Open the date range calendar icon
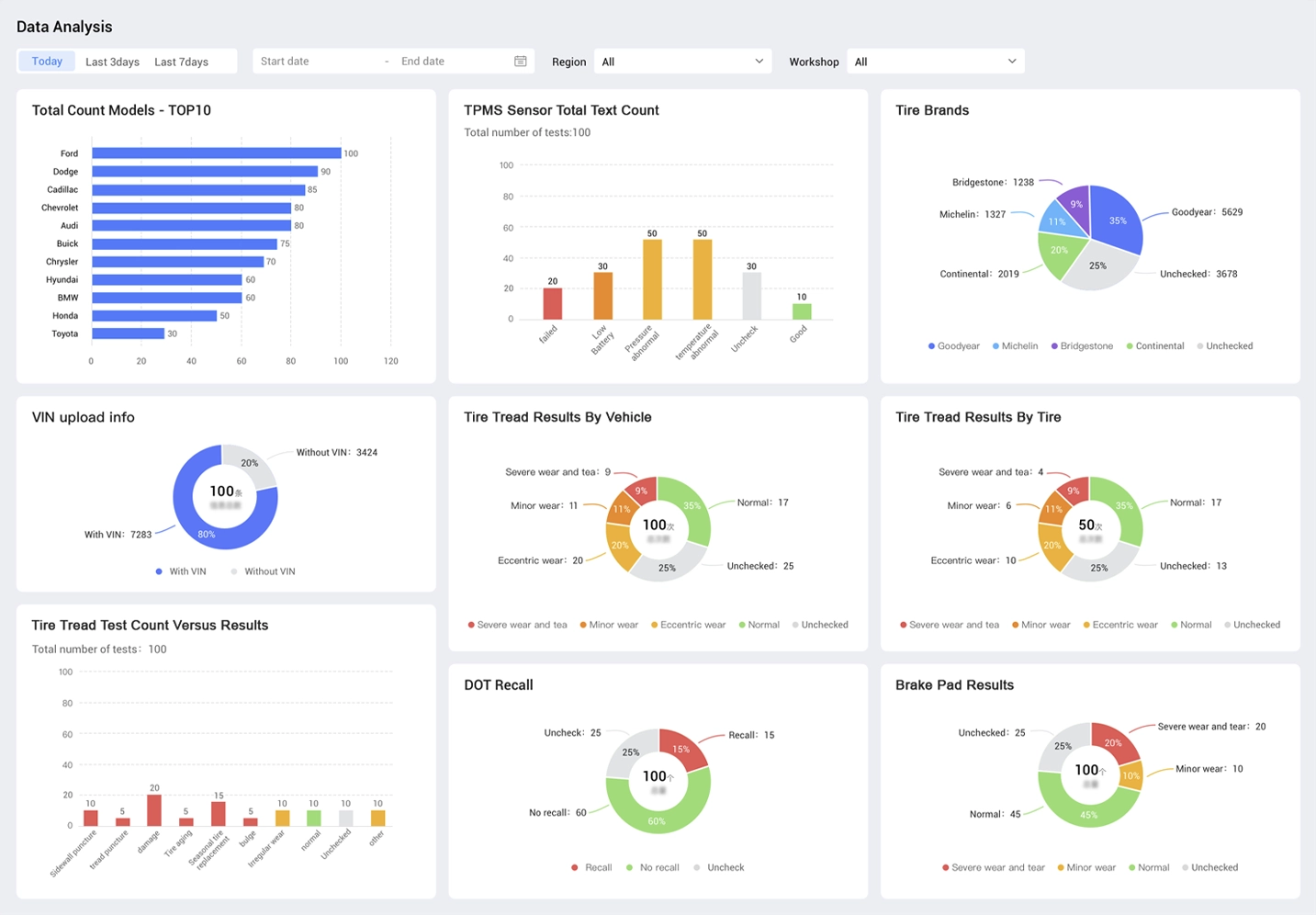Image resolution: width=1316 pixels, height=915 pixels. click(x=521, y=62)
